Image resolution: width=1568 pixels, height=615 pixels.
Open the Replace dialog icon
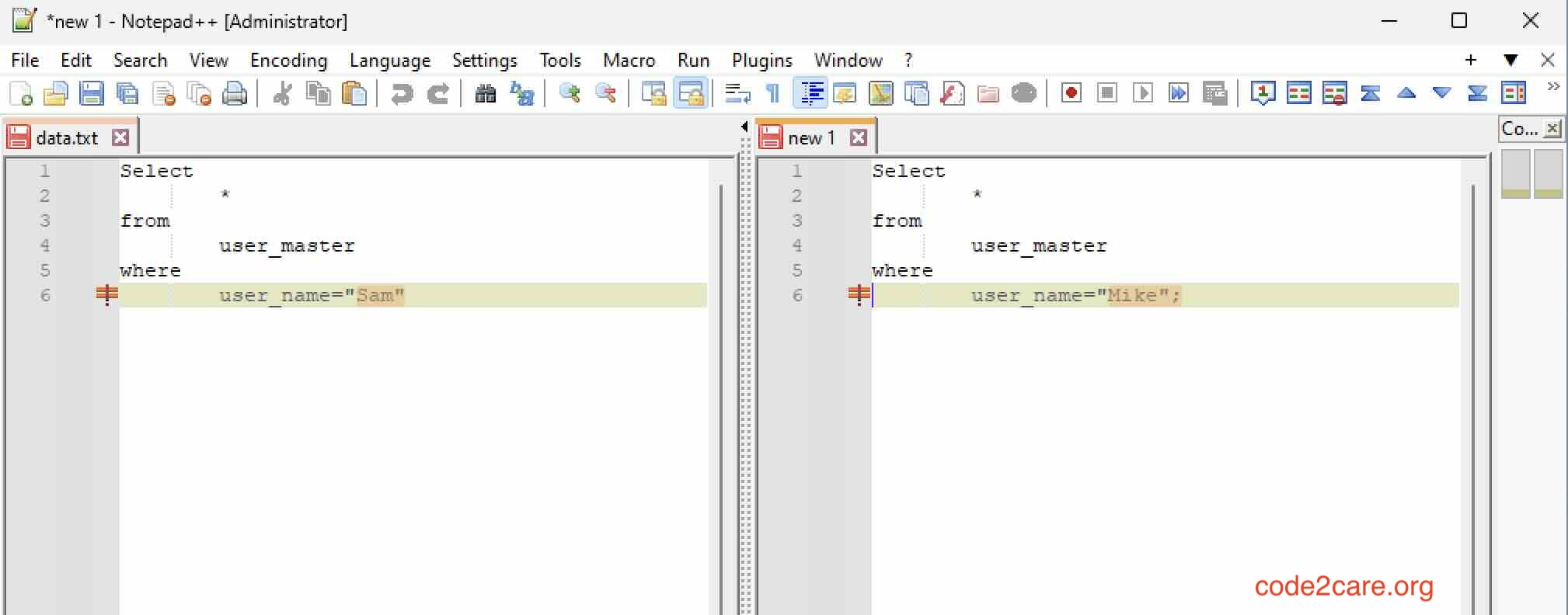click(521, 94)
